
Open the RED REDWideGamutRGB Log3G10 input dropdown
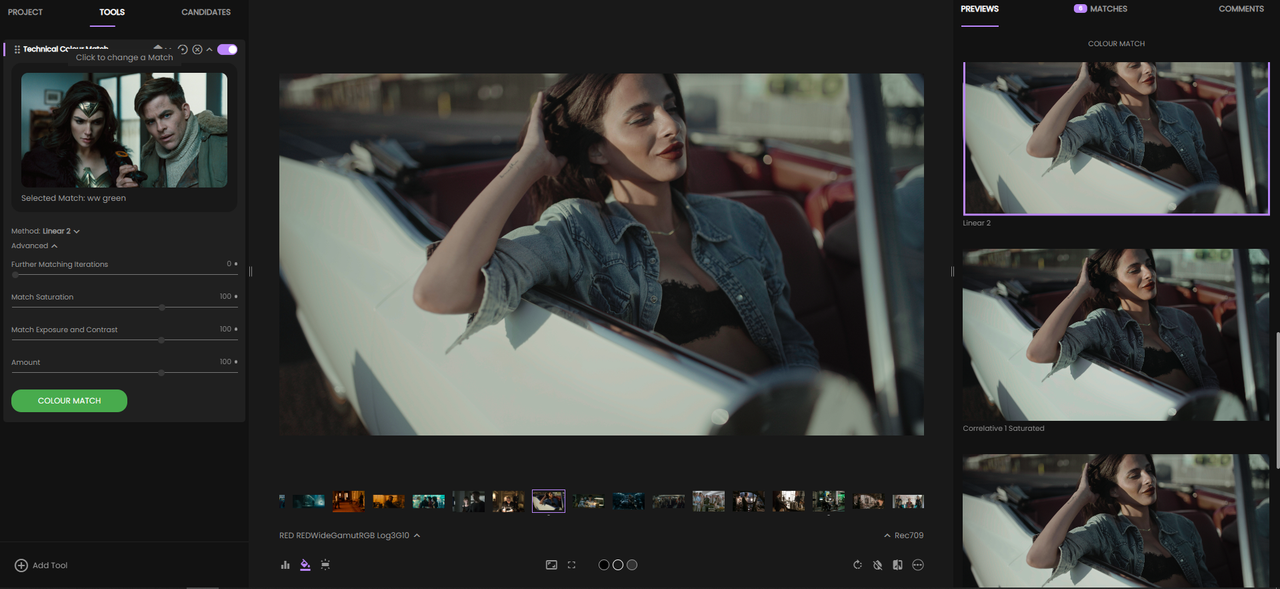(x=350, y=535)
